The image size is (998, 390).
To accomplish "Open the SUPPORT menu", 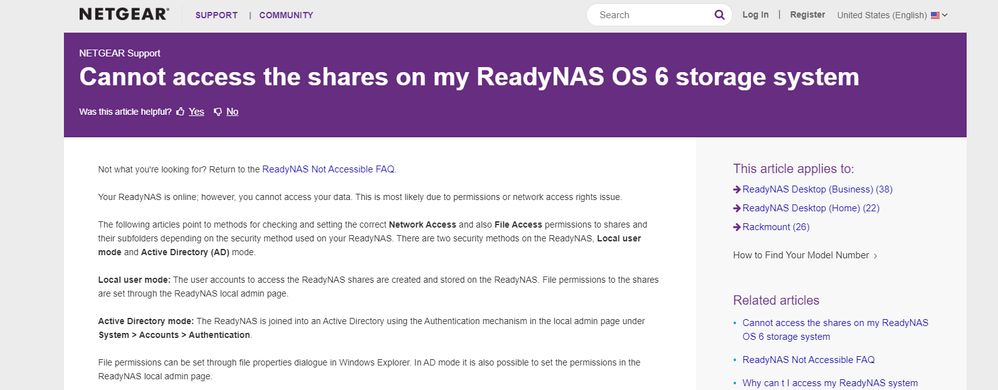I will point(216,15).
